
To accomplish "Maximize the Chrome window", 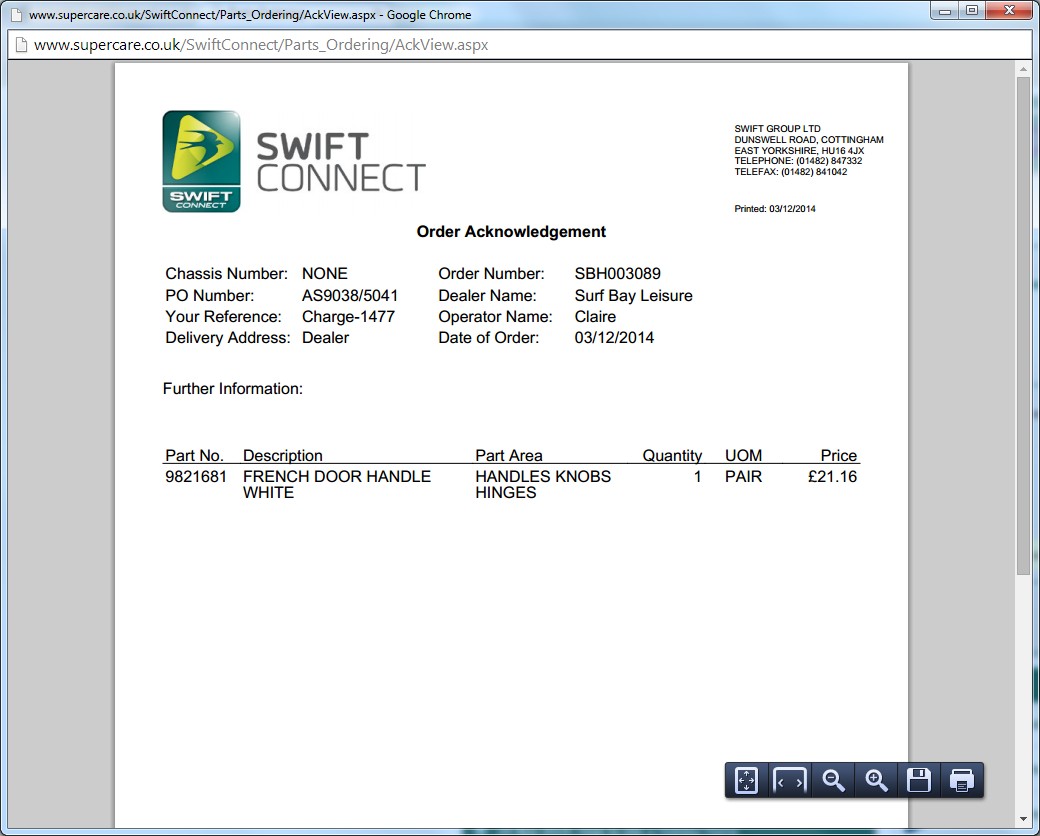I will tap(972, 11).
